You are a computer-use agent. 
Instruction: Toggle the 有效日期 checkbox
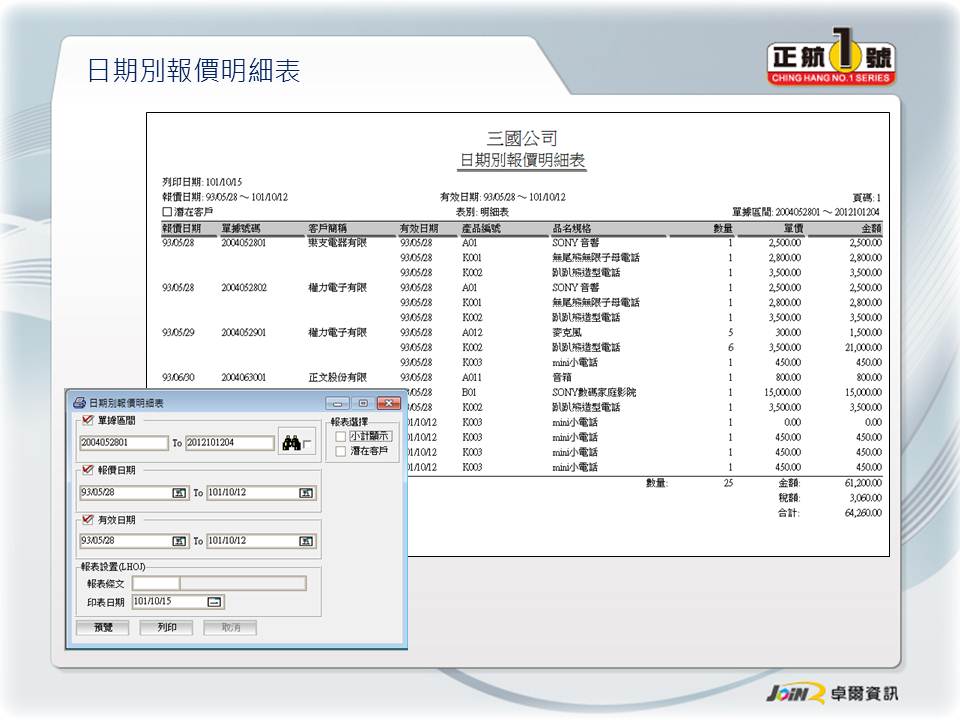(87, 519)
